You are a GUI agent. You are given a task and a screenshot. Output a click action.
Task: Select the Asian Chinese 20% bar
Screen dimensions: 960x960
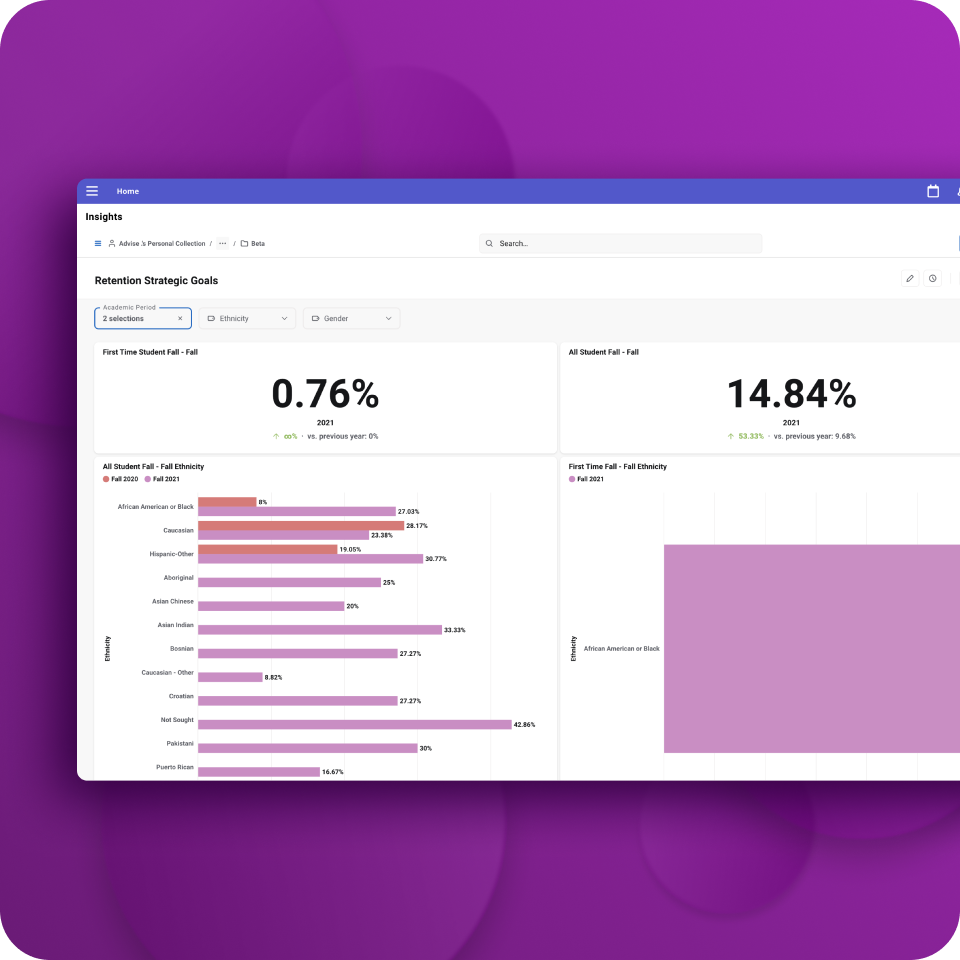(x=271, y=606)
